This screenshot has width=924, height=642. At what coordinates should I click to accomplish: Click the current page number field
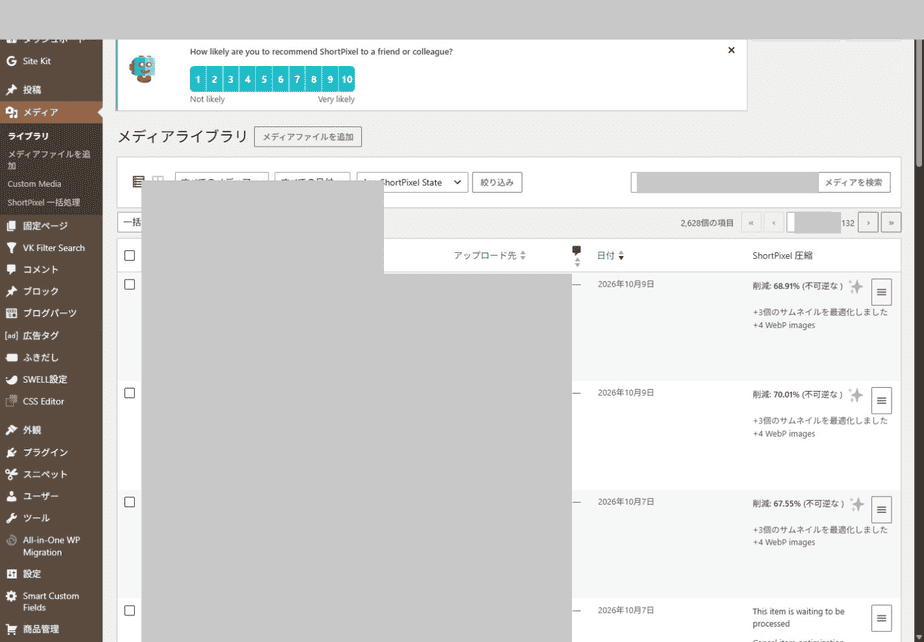[813, 223]
